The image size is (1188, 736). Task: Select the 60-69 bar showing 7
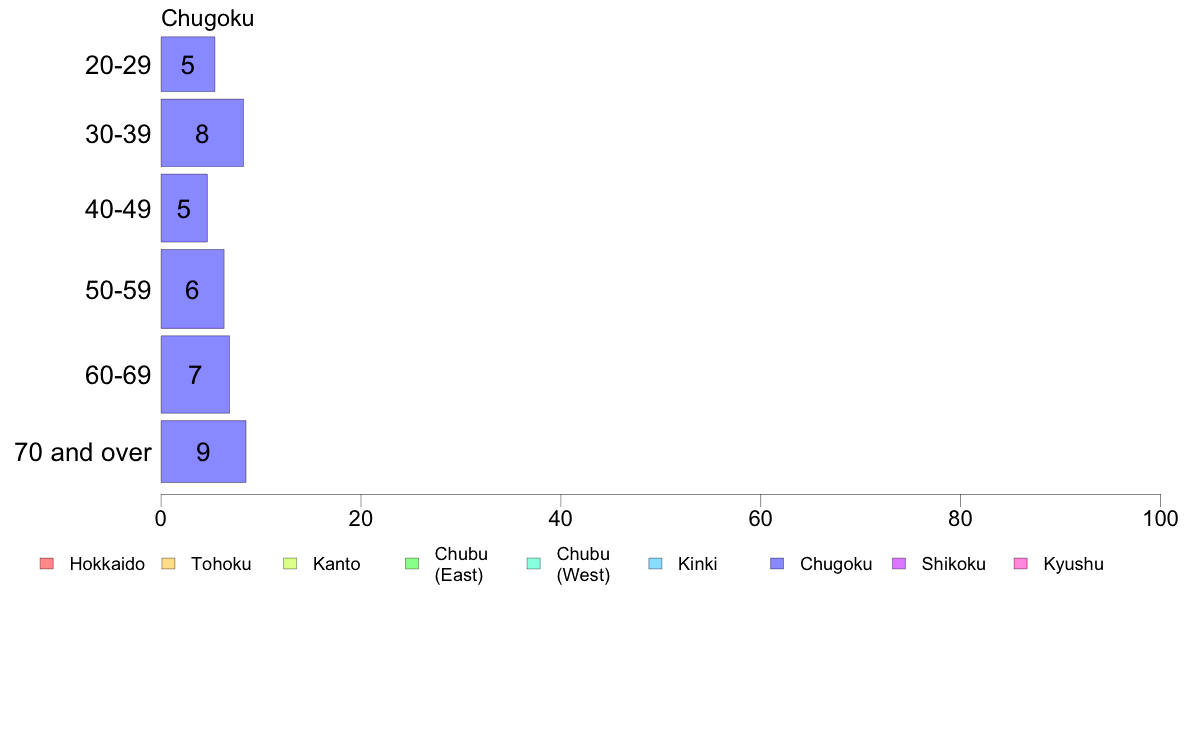(195, 374)
